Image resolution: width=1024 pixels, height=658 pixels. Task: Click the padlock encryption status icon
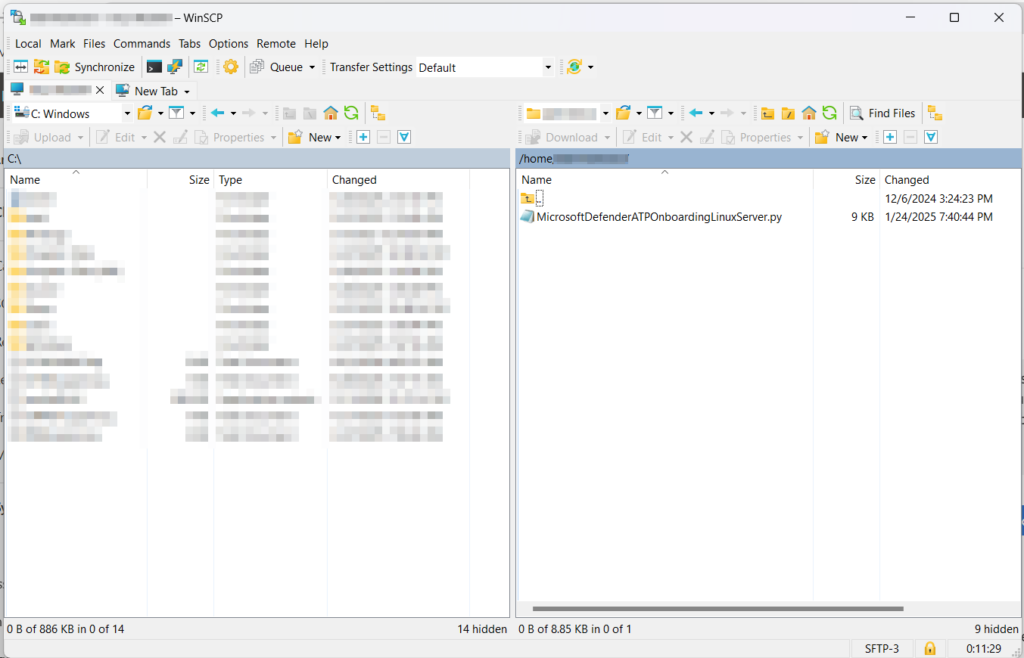(929, 648)
